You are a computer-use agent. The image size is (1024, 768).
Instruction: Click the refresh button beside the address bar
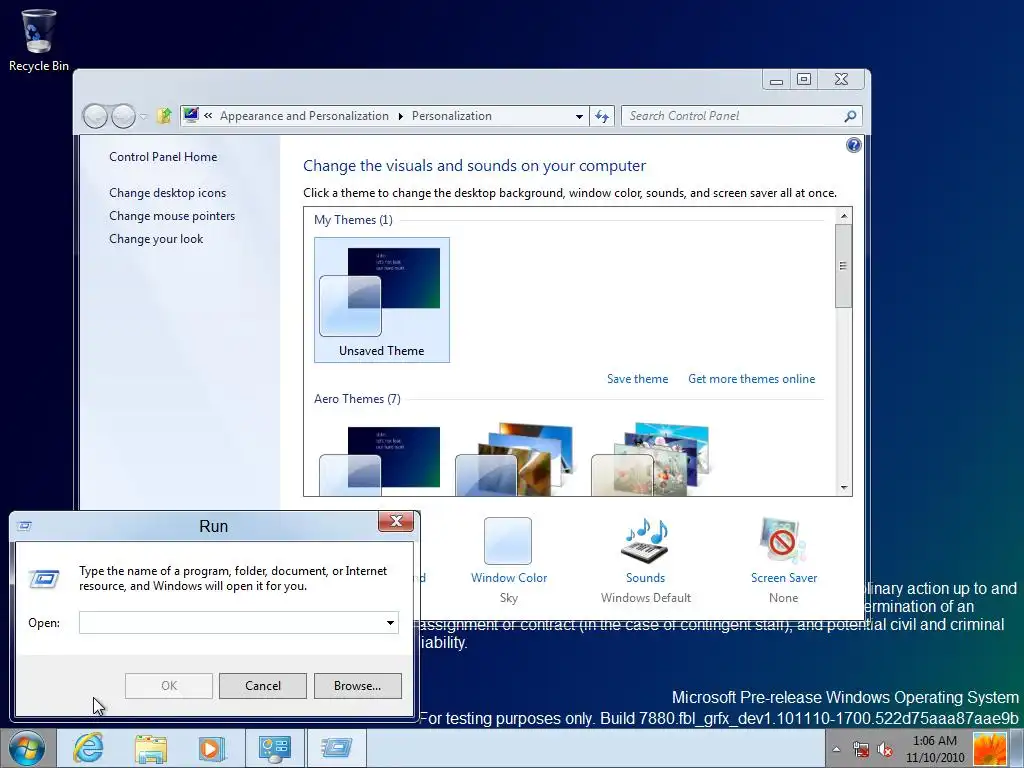point(601,116)
